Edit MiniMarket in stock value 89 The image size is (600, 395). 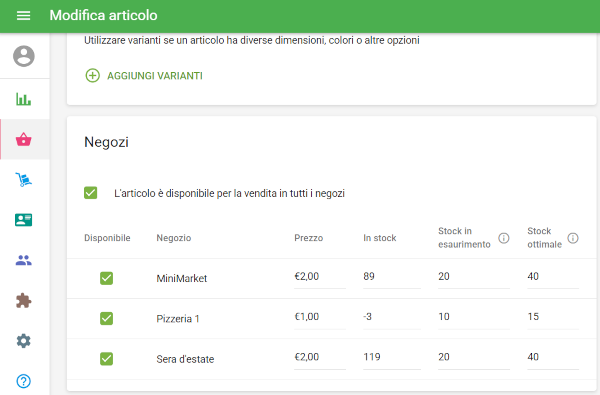coord(392,277)
